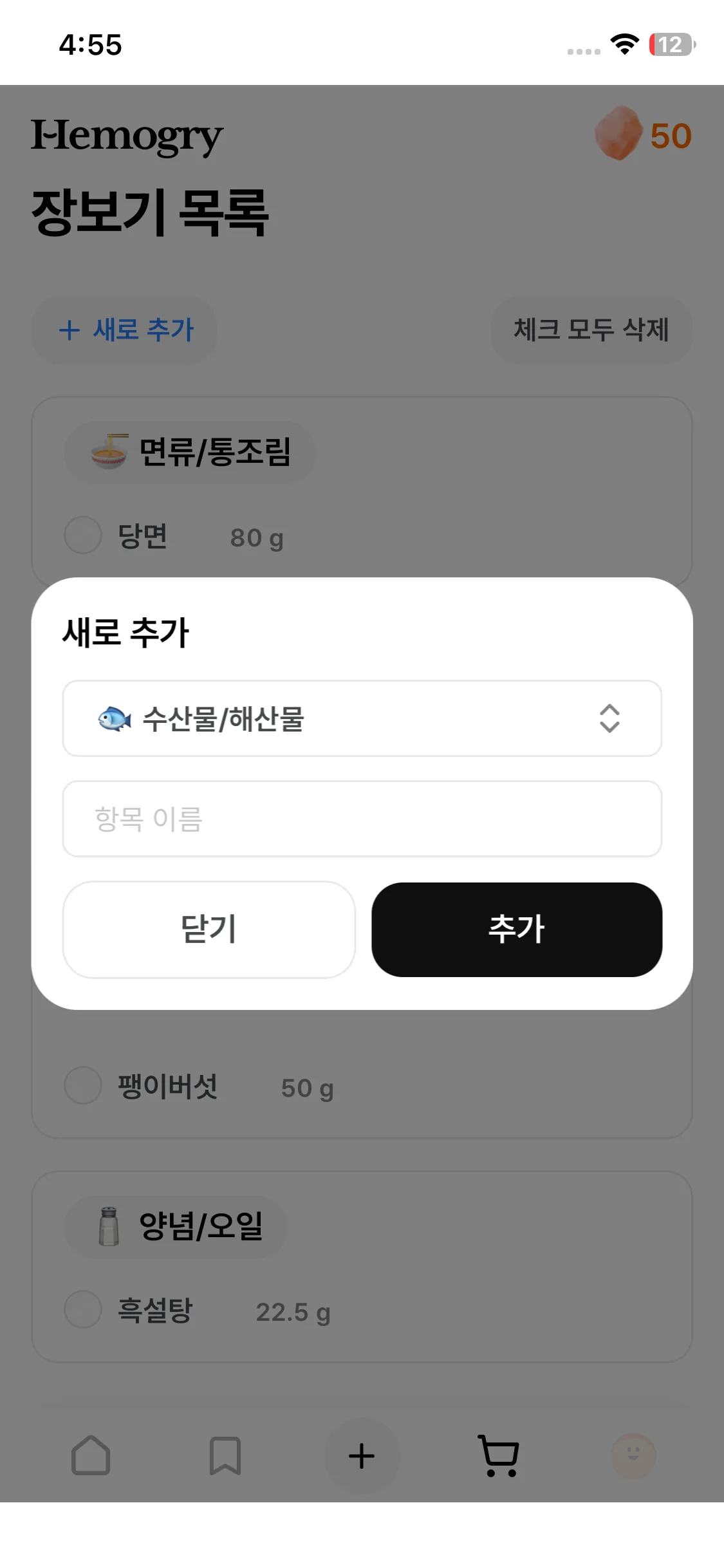Click the 항목 이름 input field

[x=362, y=819]
